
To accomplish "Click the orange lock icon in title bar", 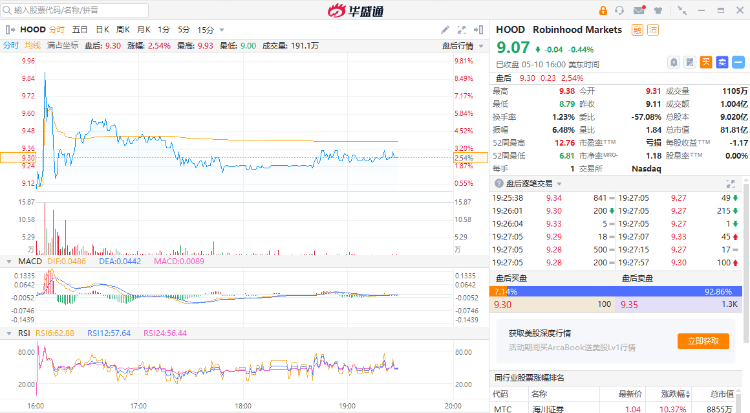I will coord(603,11).
